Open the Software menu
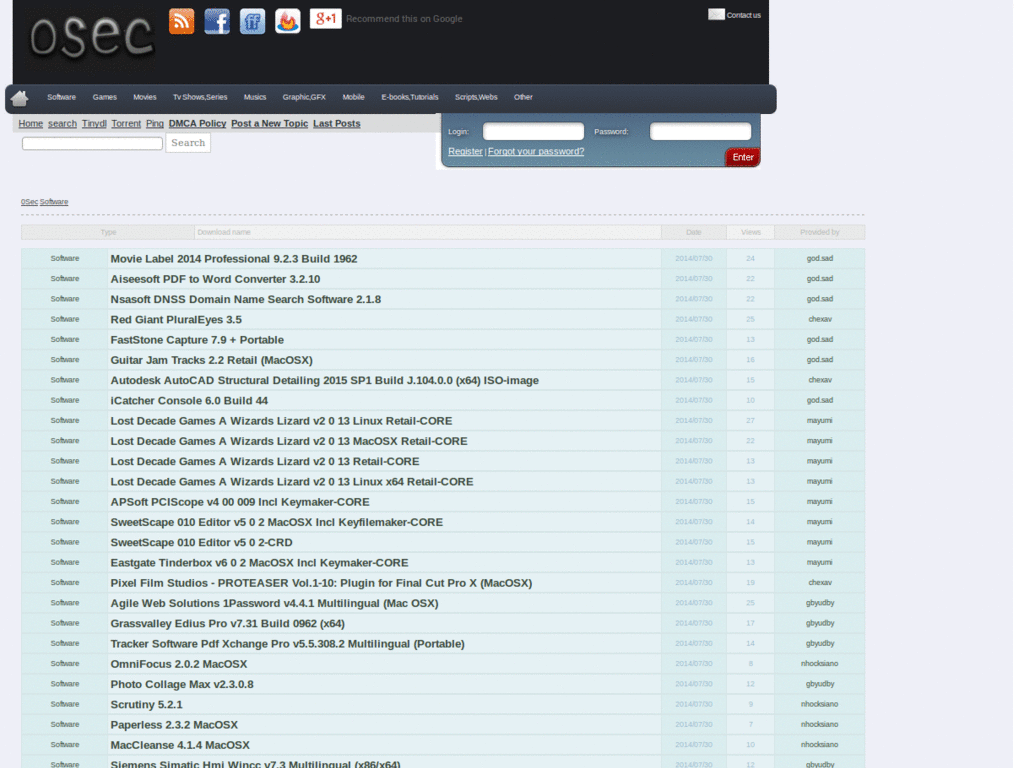 (61, 97)
